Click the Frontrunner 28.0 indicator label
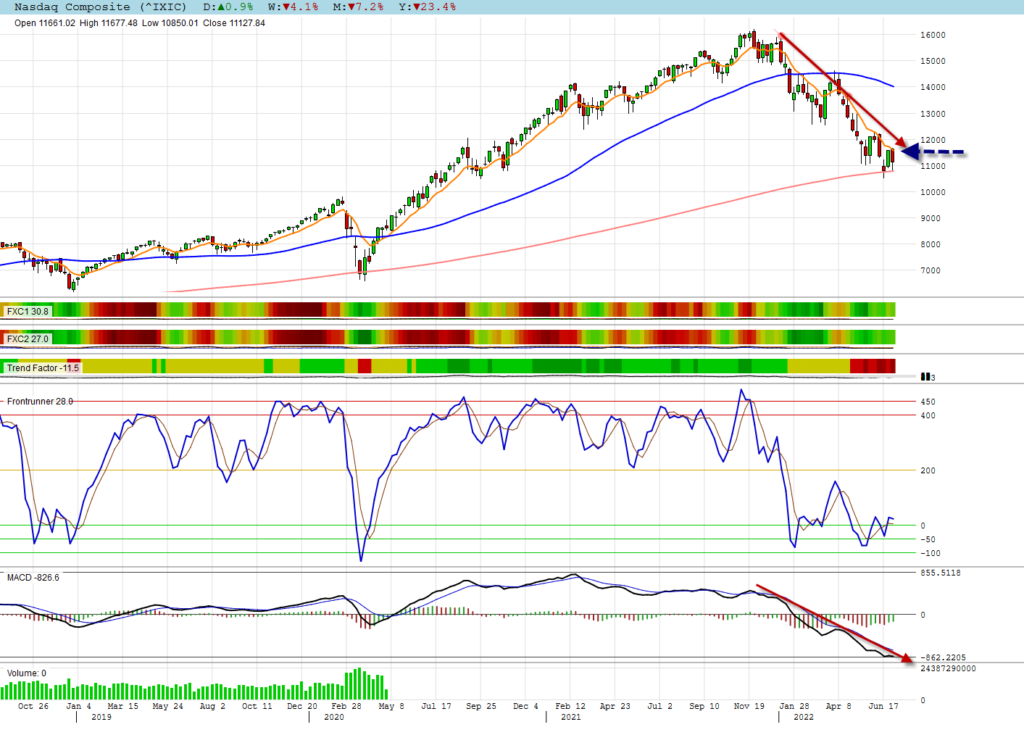The width and height of the screenshot is (1024, 735). coord(40,401)
